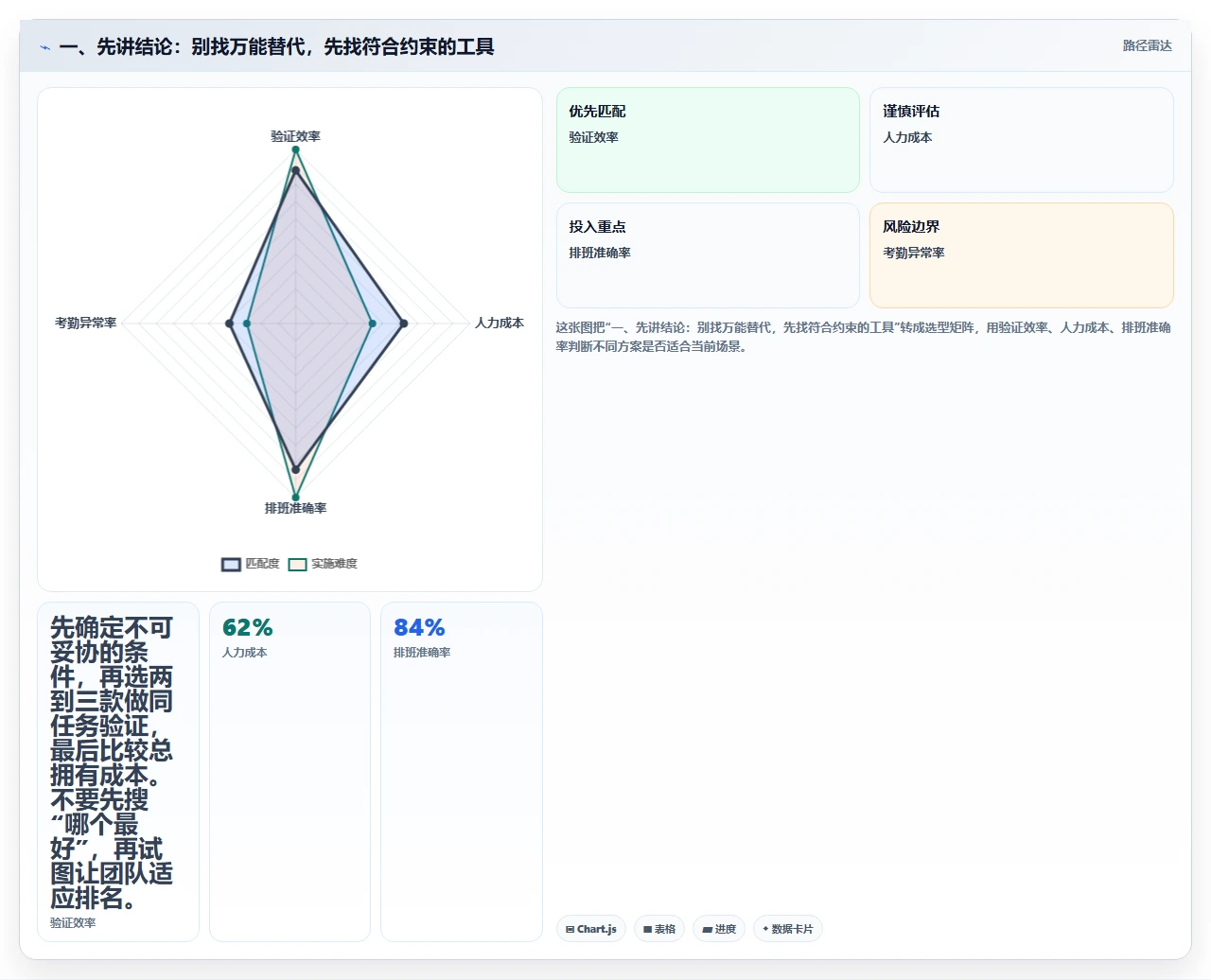Click 人力成本 text in 谨慎评估 card
The height and width of the screenshot is (980, 1211).
907,137
